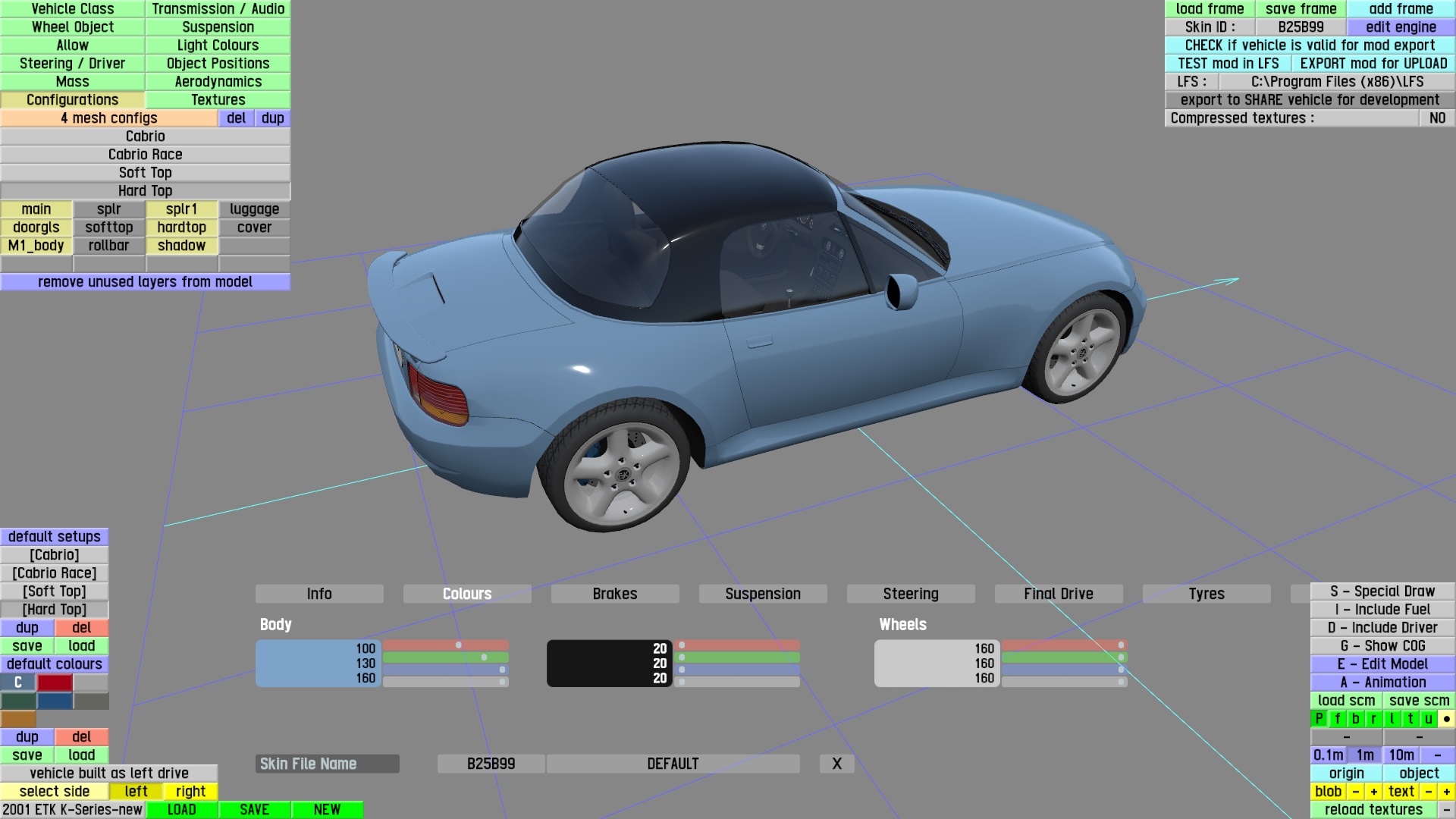Click plus button next to blob
Viewport: 1456px width, 819px height.
pyautogui.click(x=1373, y=791)
